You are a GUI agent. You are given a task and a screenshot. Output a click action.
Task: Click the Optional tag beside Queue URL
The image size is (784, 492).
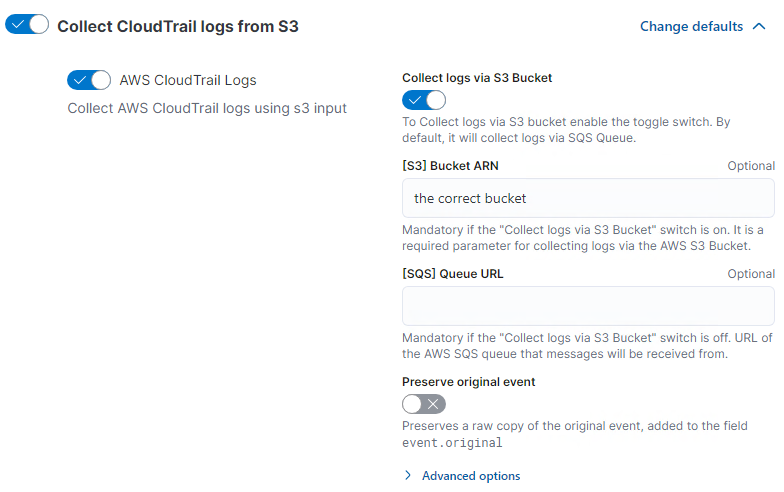point(750,274)
